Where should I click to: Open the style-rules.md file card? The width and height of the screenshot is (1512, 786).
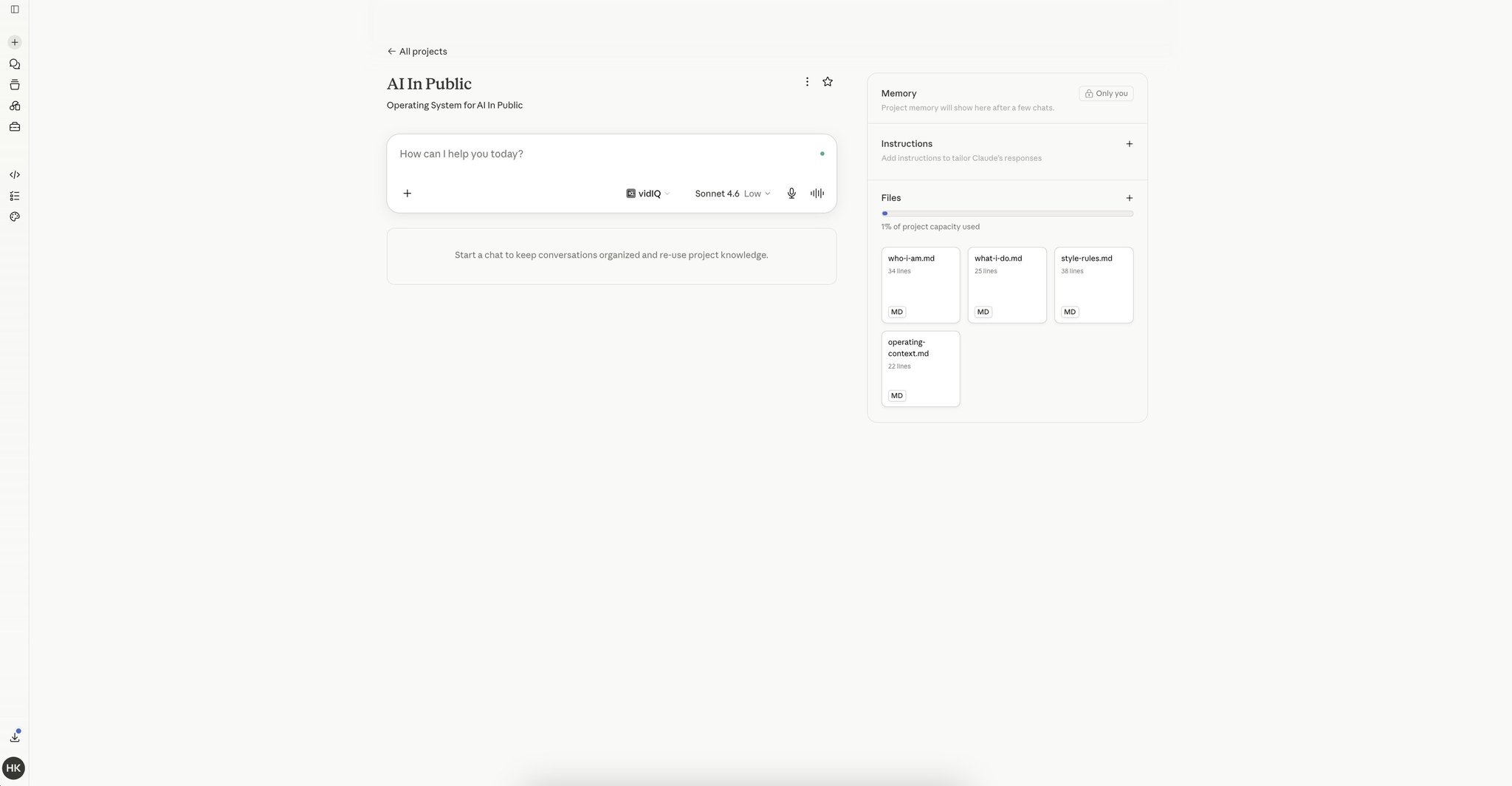pos(1093,285)
